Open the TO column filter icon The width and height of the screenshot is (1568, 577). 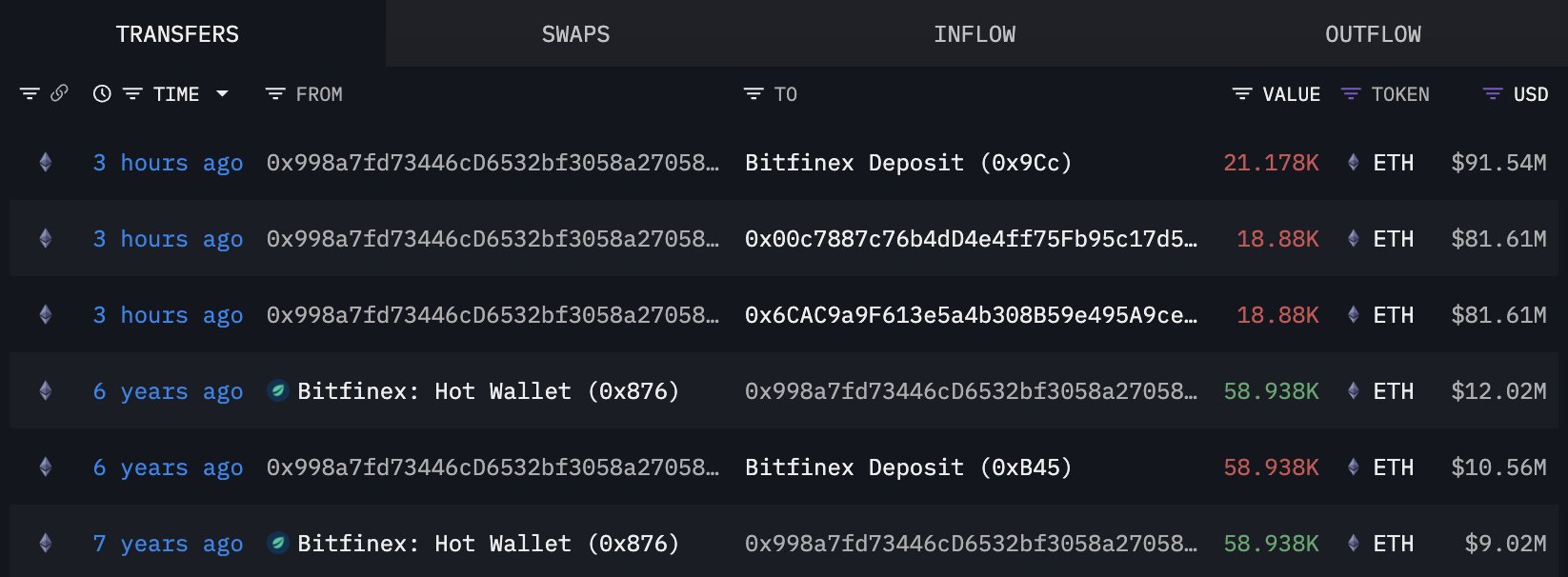click(754, 93)
